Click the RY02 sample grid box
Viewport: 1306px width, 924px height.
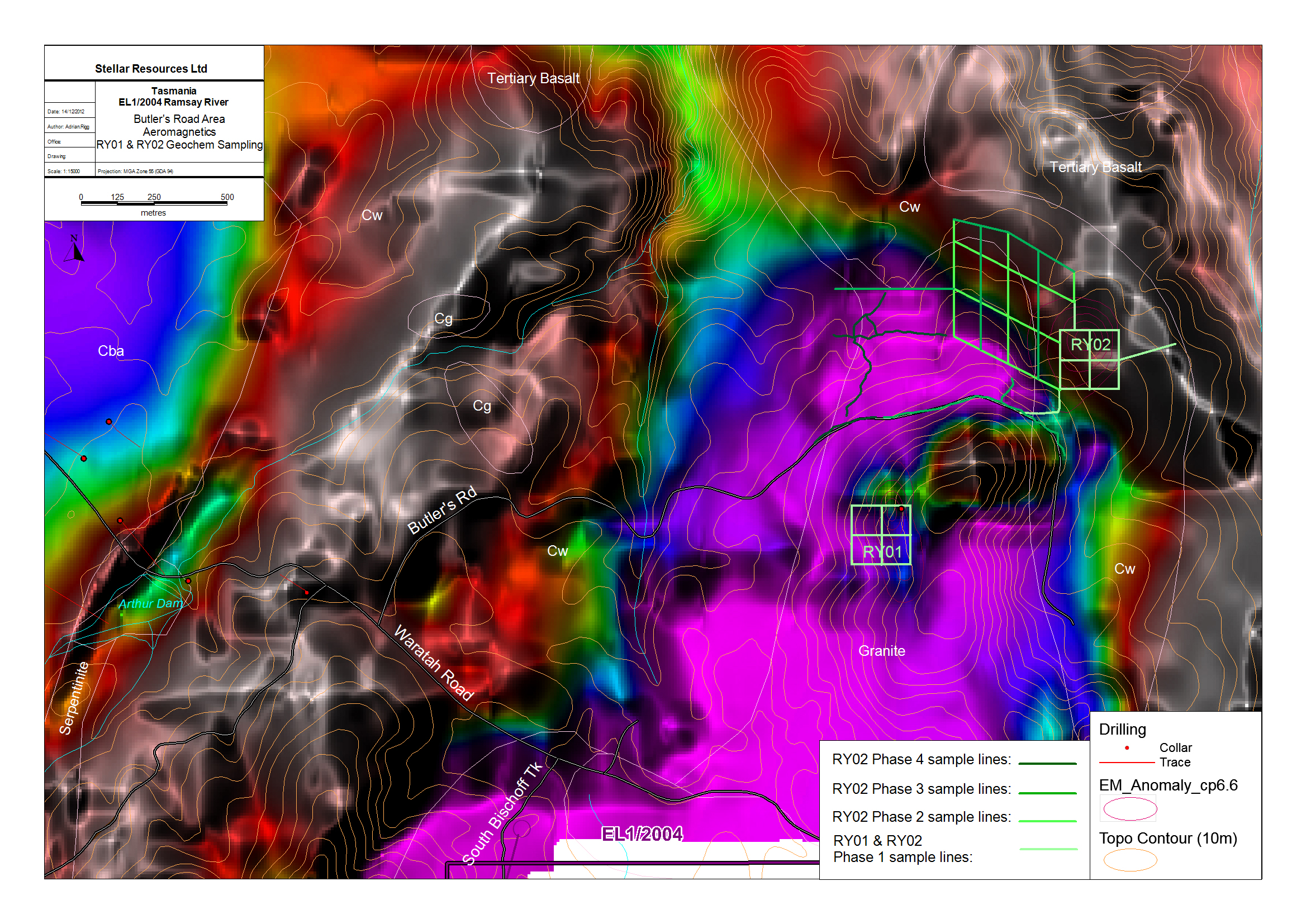tap(1089, 359)
